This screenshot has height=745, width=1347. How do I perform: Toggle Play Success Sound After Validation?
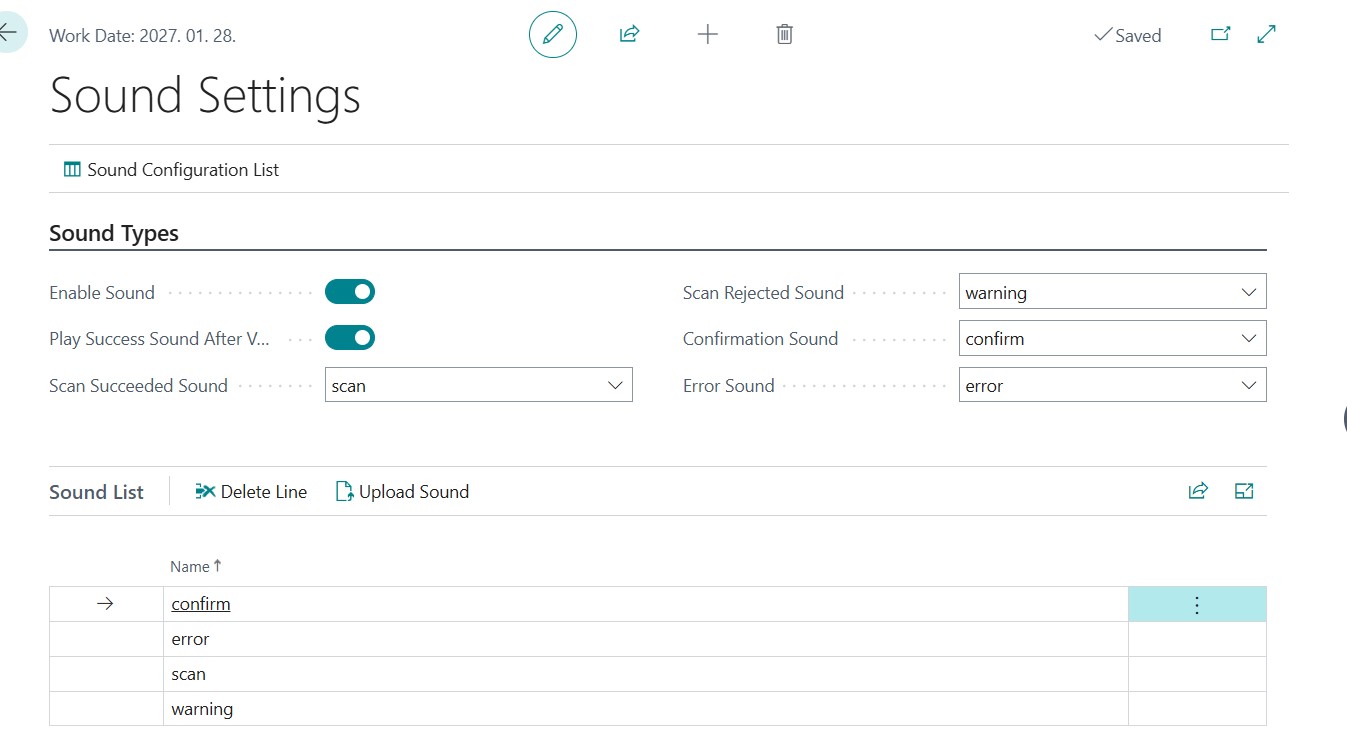coord(350,338)
